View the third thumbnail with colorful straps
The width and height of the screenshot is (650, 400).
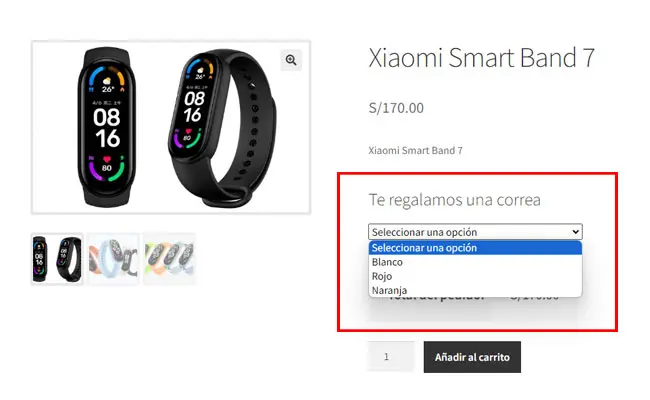pyautogui.click(x=170, y=259)
